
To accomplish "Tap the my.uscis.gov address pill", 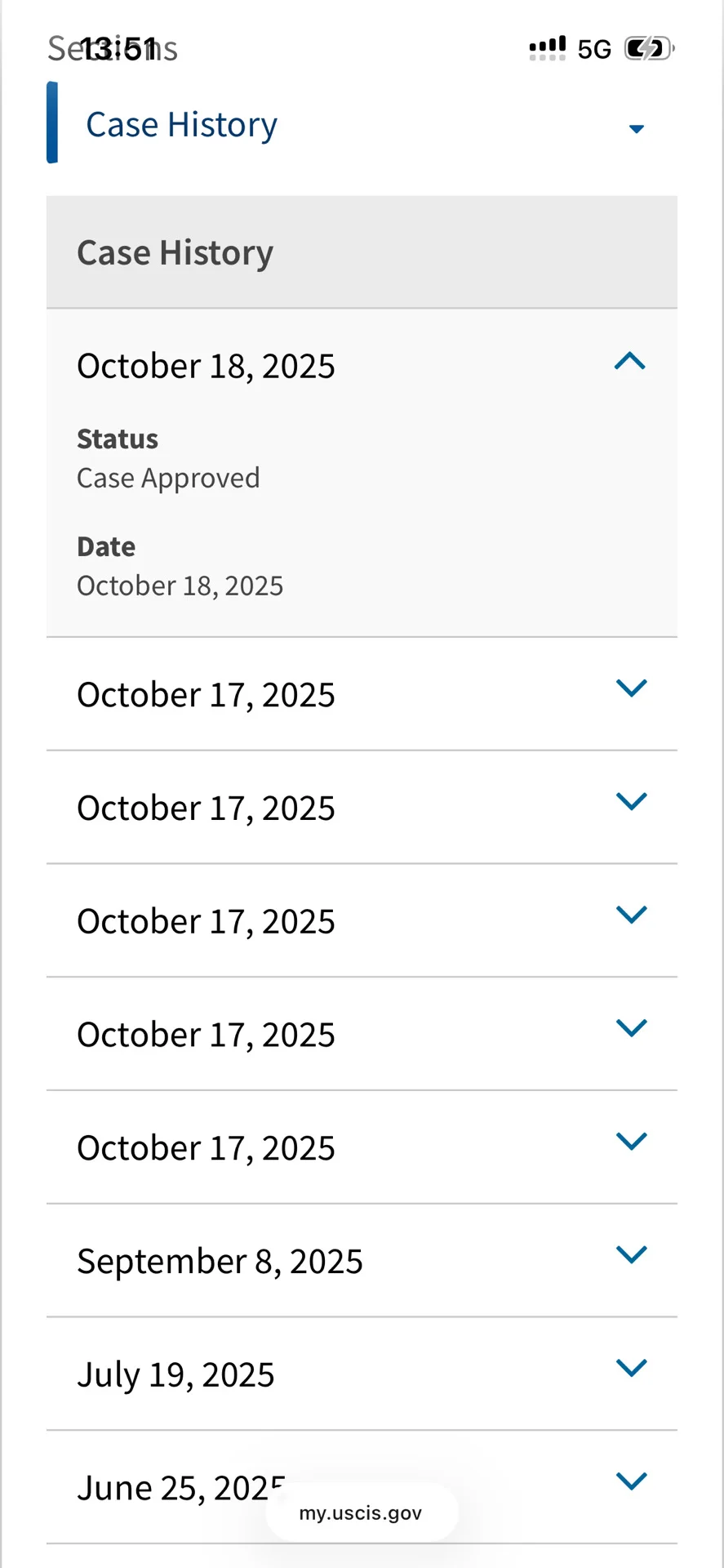I will click(361, 1513).
